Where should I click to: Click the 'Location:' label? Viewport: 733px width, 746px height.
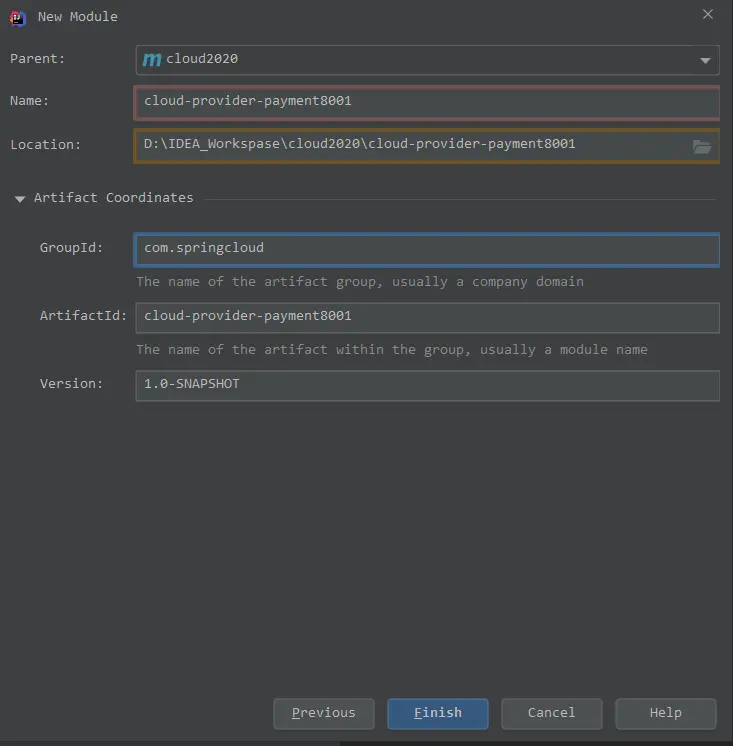tap(45, 145)
